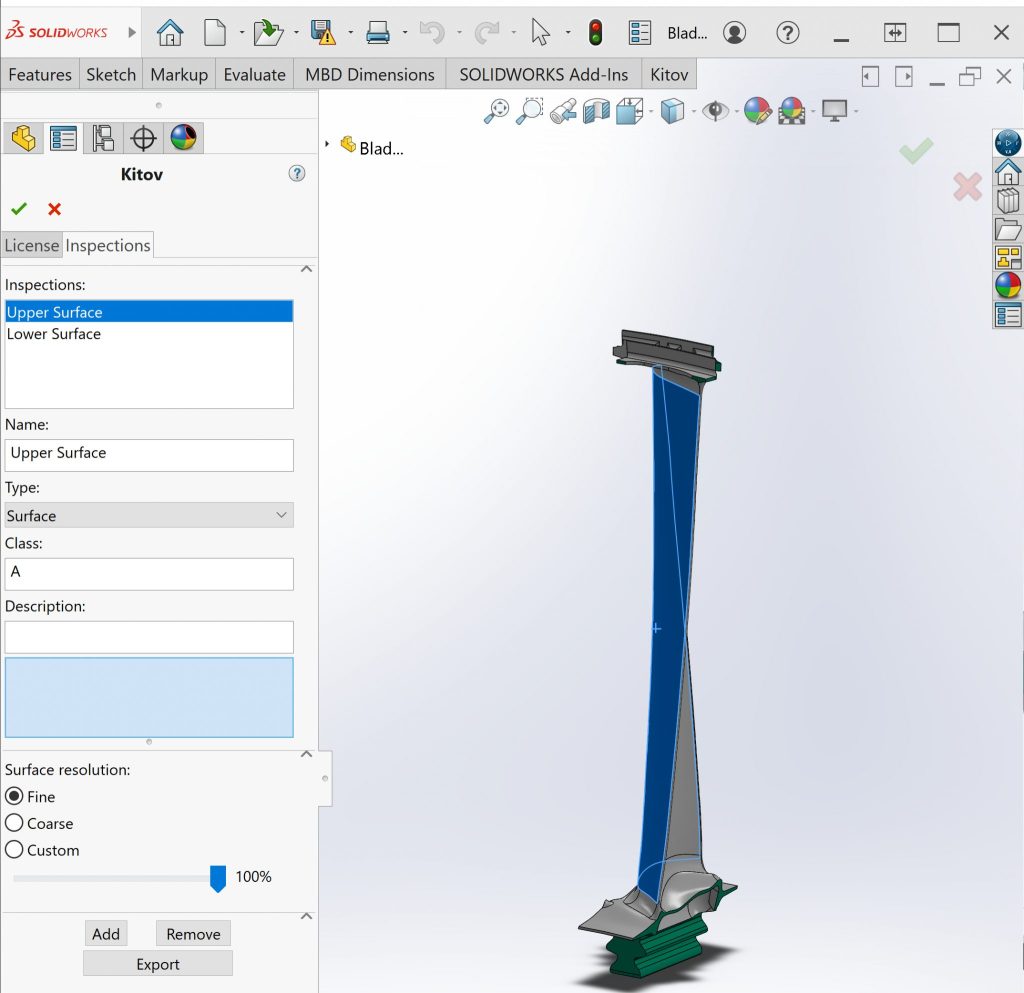Click the Remove button
The width and height of the screenshot is (1024, 993).
tap(193, 933)
